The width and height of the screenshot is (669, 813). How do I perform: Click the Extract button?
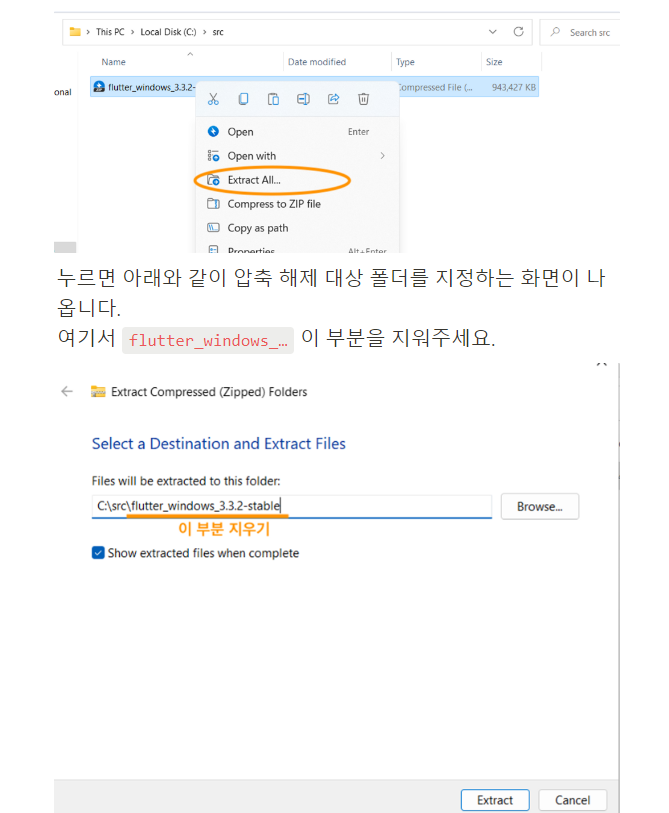click(495, 800)
